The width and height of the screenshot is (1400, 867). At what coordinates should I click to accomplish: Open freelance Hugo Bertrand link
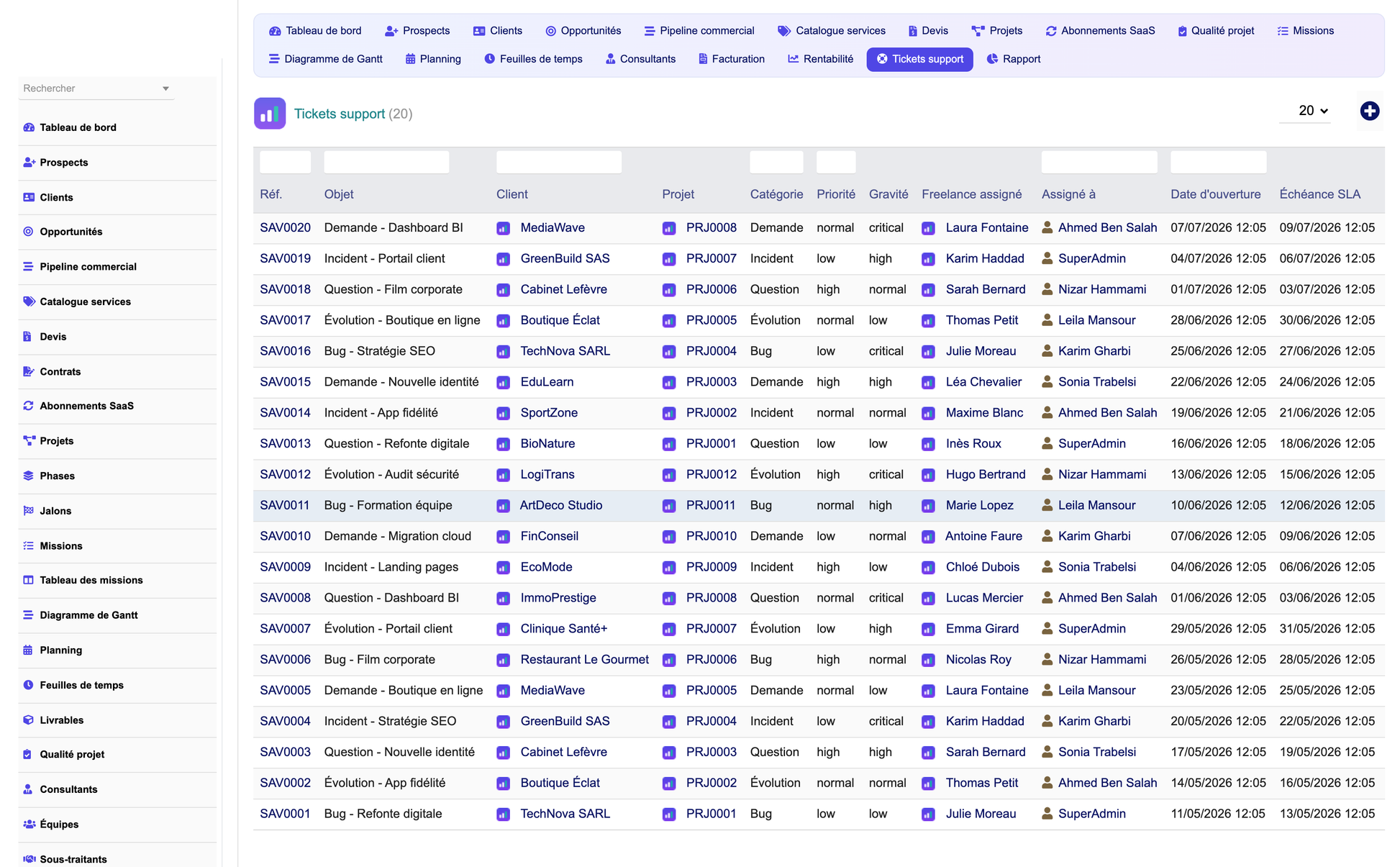tap(985, 475)
